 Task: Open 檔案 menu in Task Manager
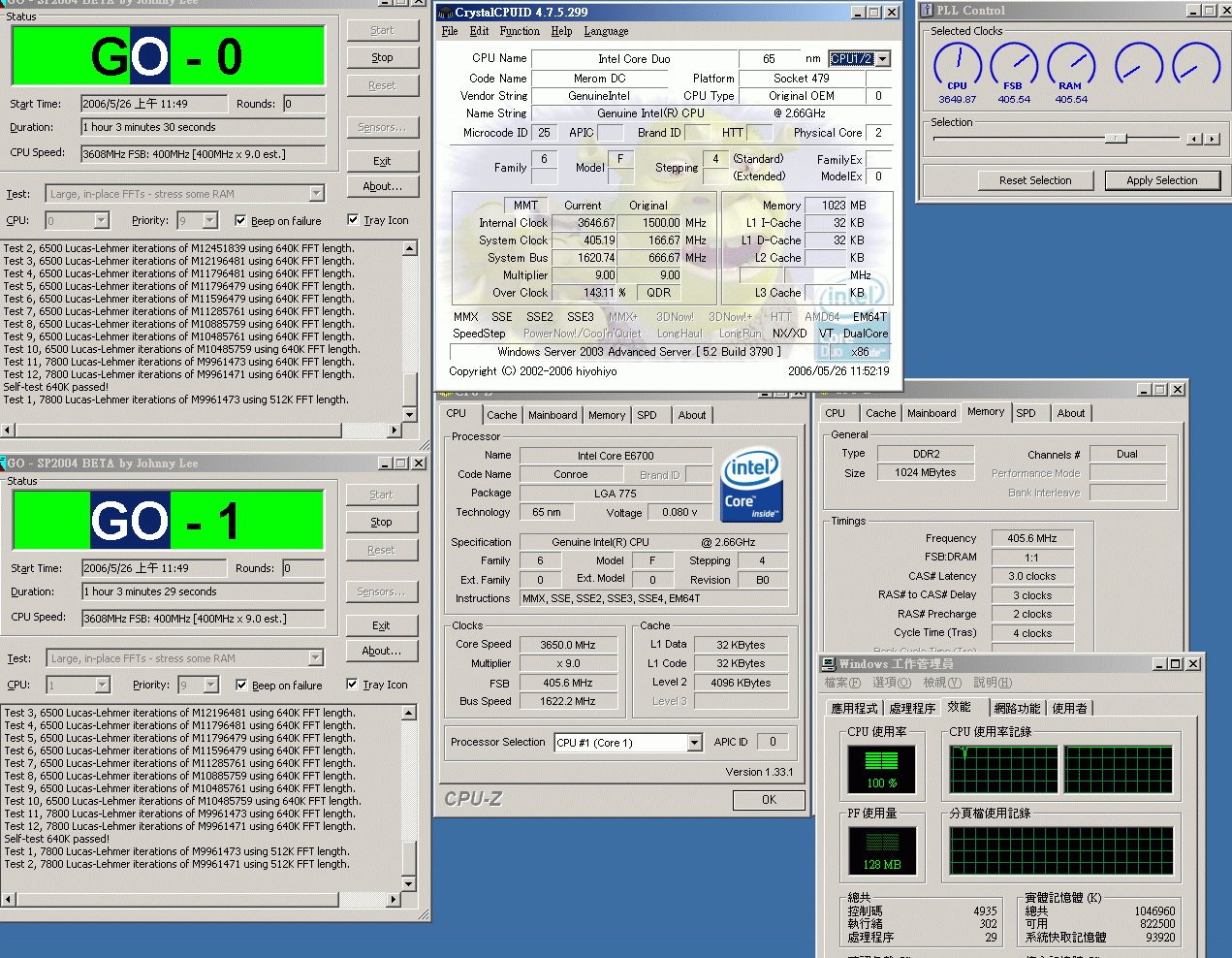[841, 684]
